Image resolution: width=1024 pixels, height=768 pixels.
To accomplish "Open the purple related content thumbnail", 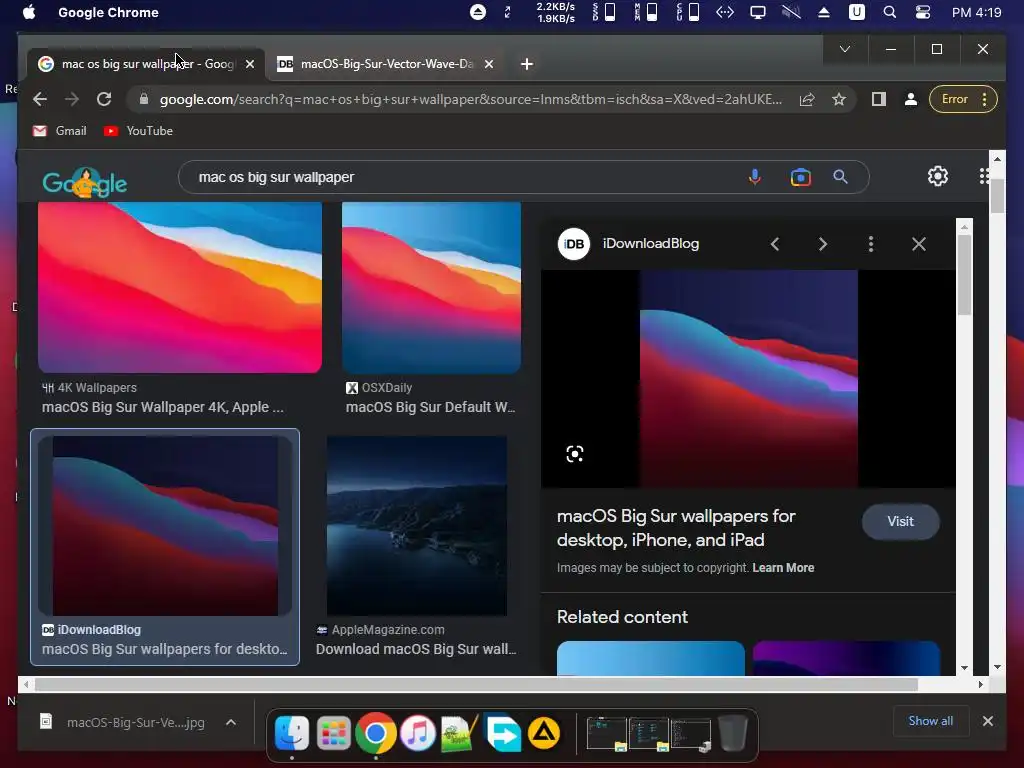I will click(x=846, y=658).
